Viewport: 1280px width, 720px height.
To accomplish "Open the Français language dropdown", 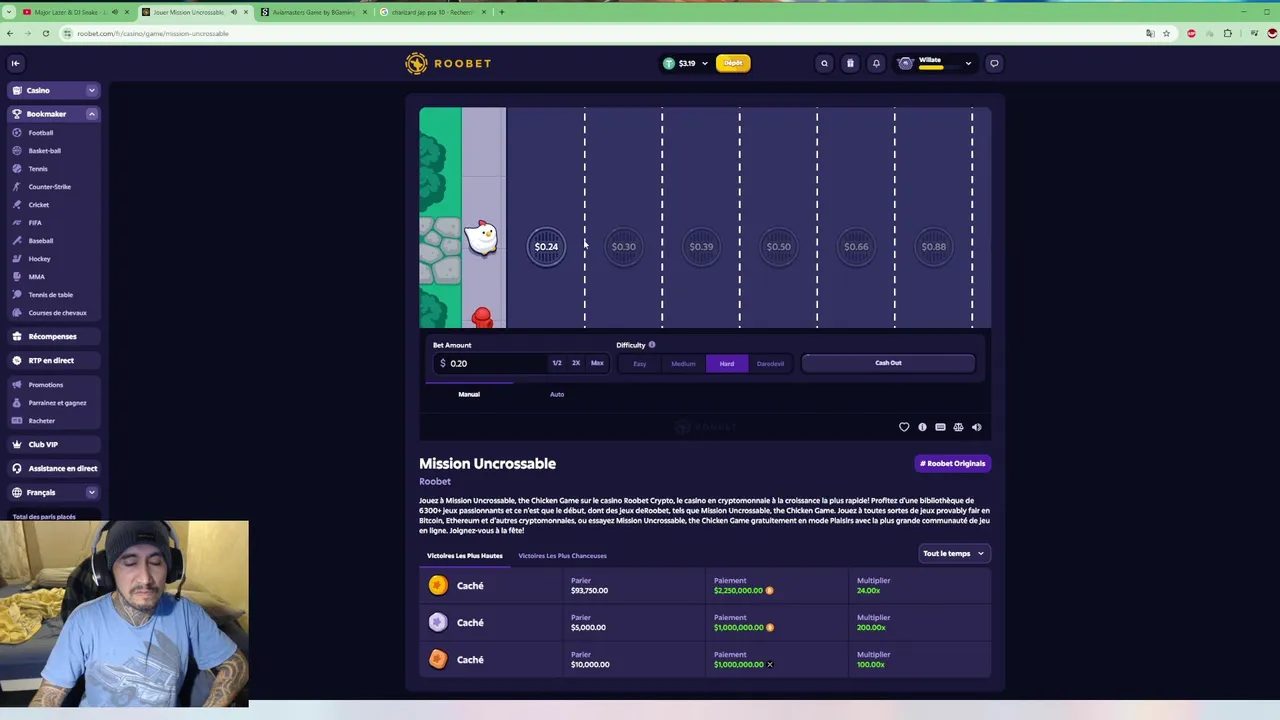I will [54, 492].
